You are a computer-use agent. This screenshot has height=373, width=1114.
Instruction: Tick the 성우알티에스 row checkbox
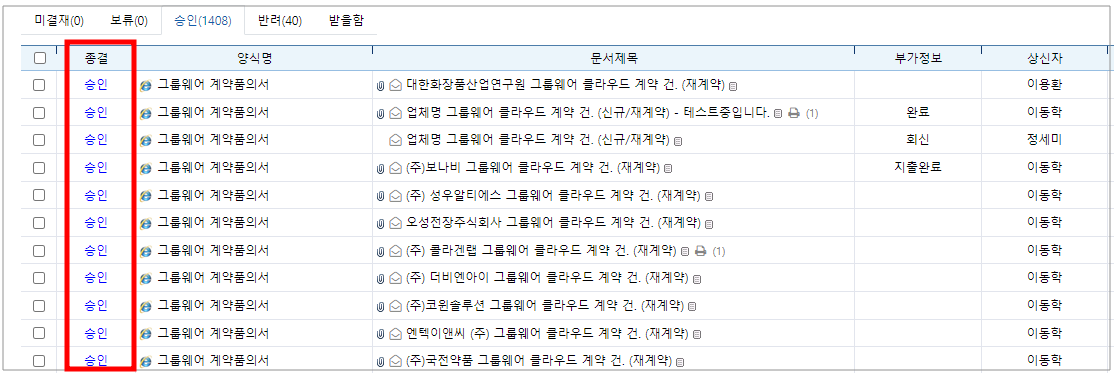coord(39,195)
